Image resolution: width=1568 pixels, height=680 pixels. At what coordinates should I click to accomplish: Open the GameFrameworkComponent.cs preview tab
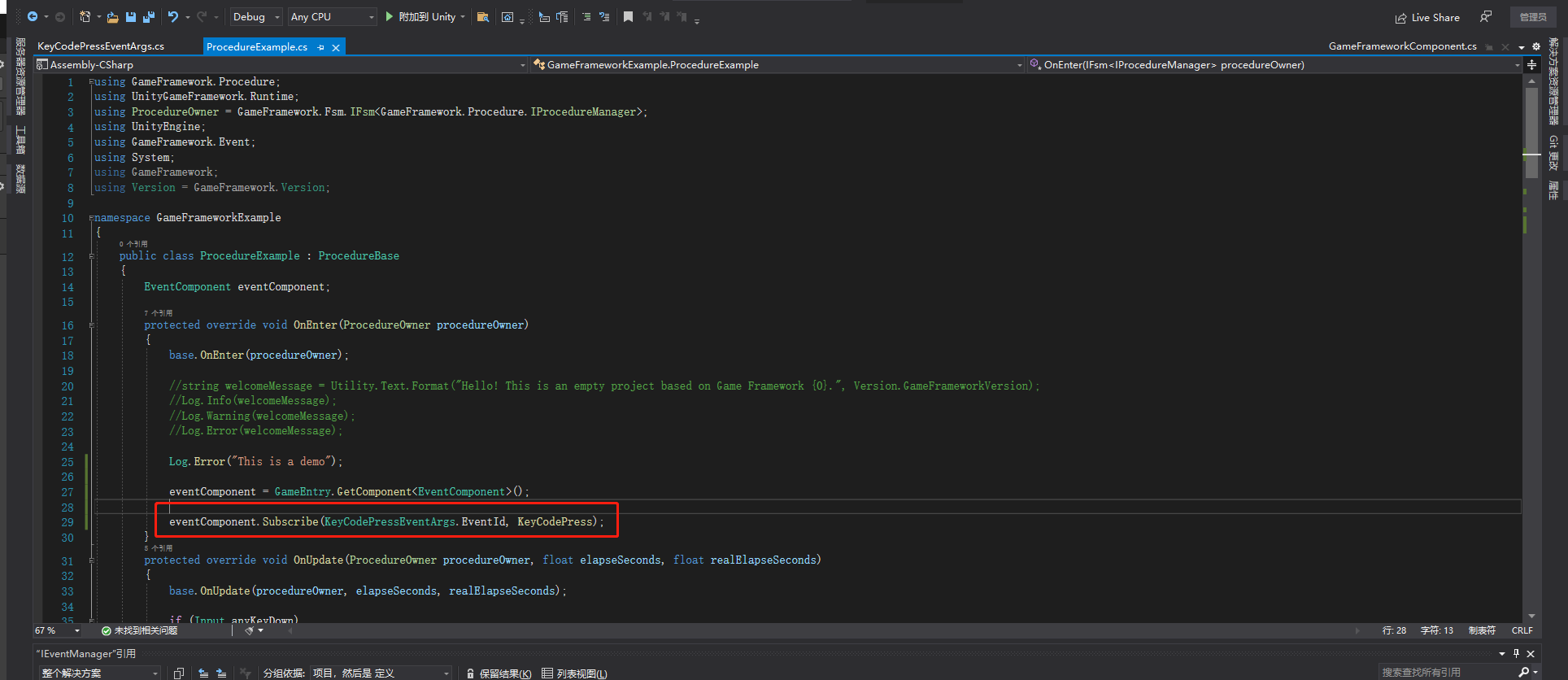[x=1402, y=46]
